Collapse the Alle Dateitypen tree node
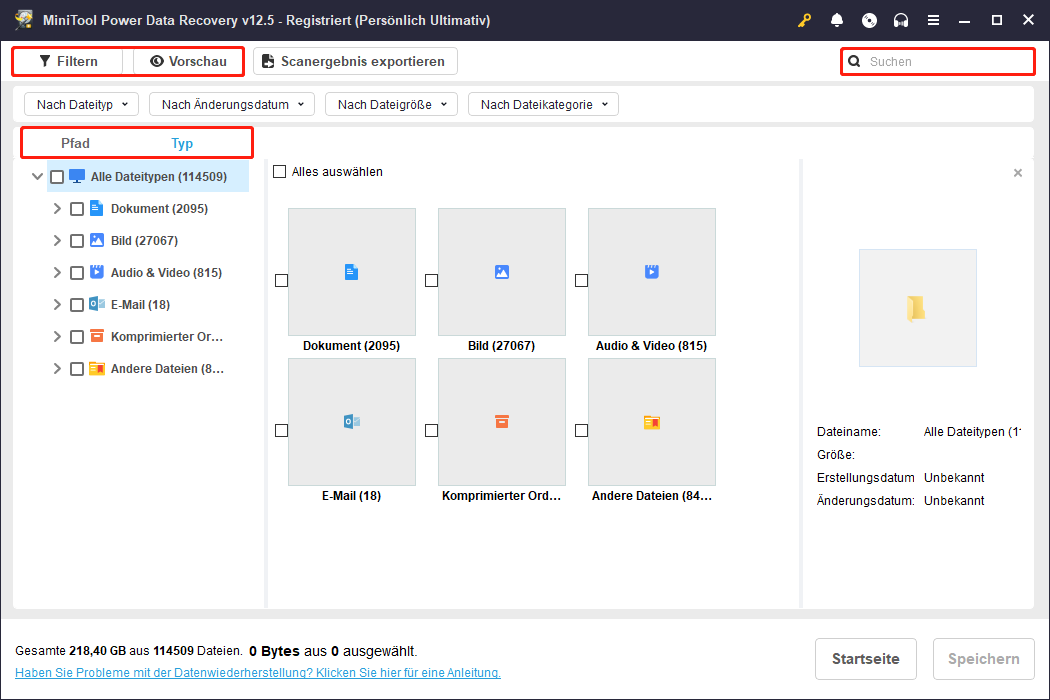 pyautogui.click(x=38, y=177)
